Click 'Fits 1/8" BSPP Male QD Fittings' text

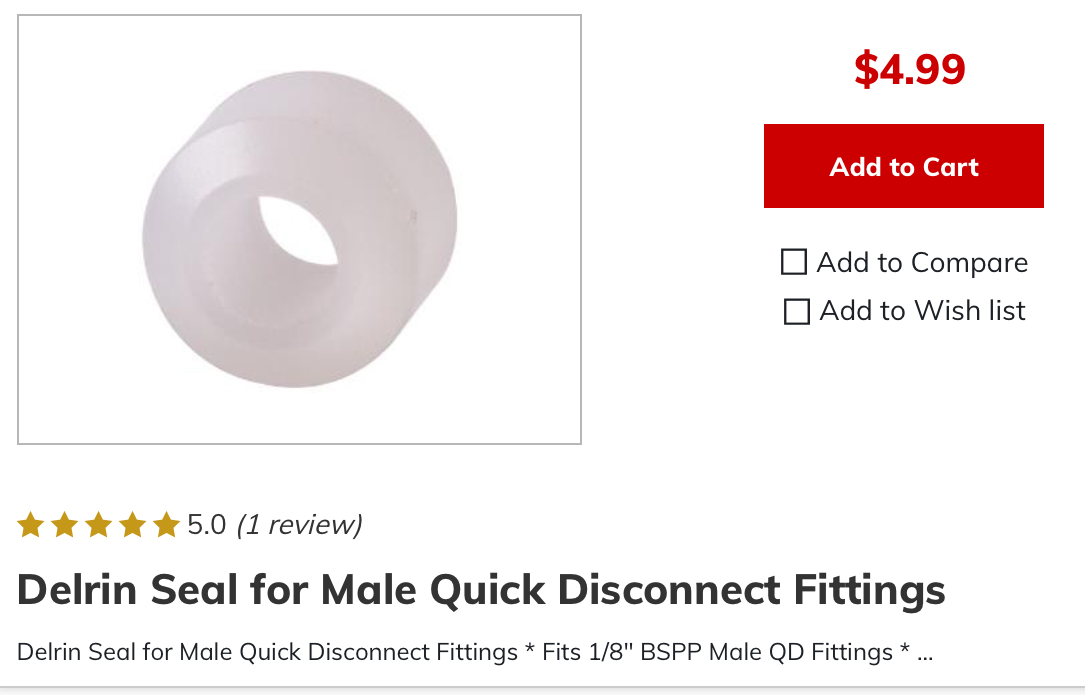click(x=717, y=652)
